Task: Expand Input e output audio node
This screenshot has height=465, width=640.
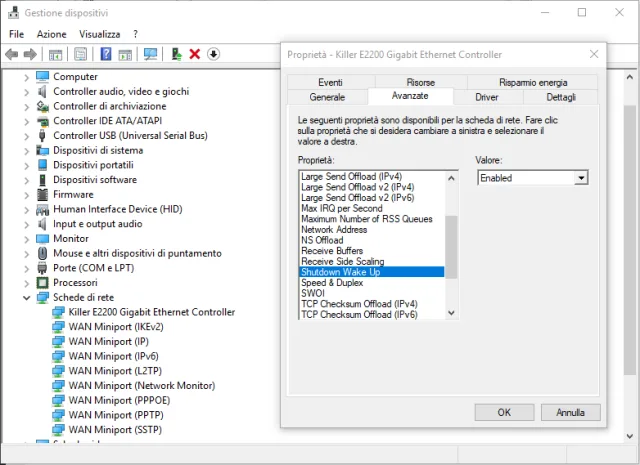Action: point(27,224)
